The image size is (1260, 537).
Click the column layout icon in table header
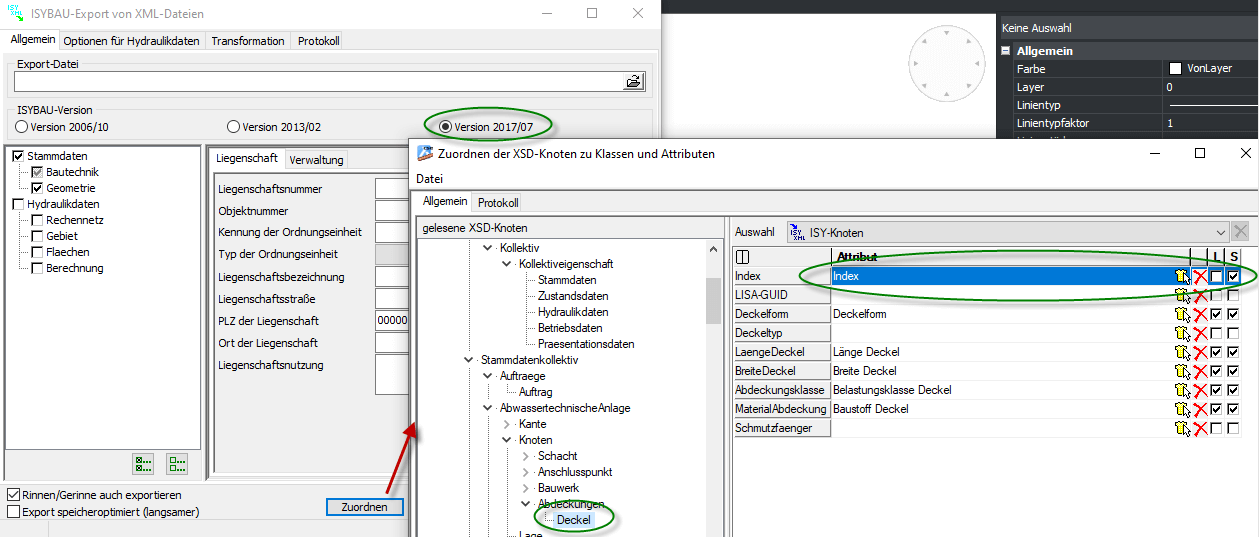click(x=743, y=257)
